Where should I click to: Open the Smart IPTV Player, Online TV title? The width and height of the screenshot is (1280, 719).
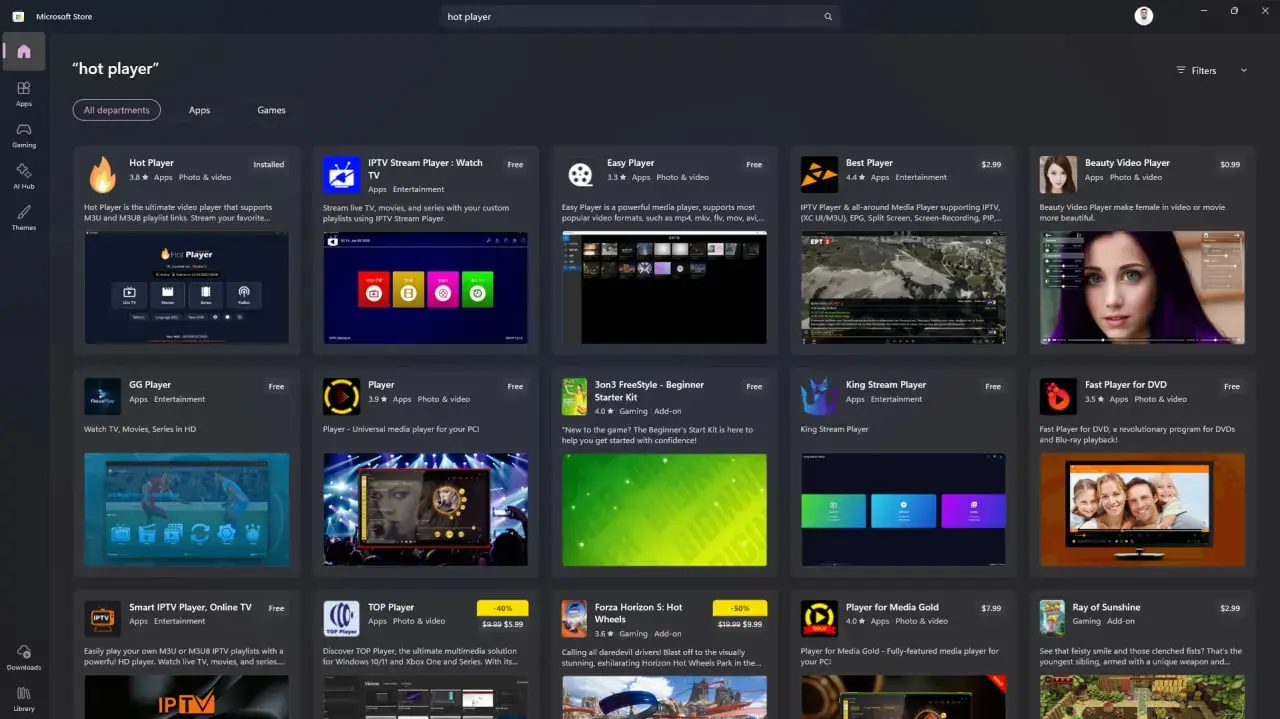(190, 607)
